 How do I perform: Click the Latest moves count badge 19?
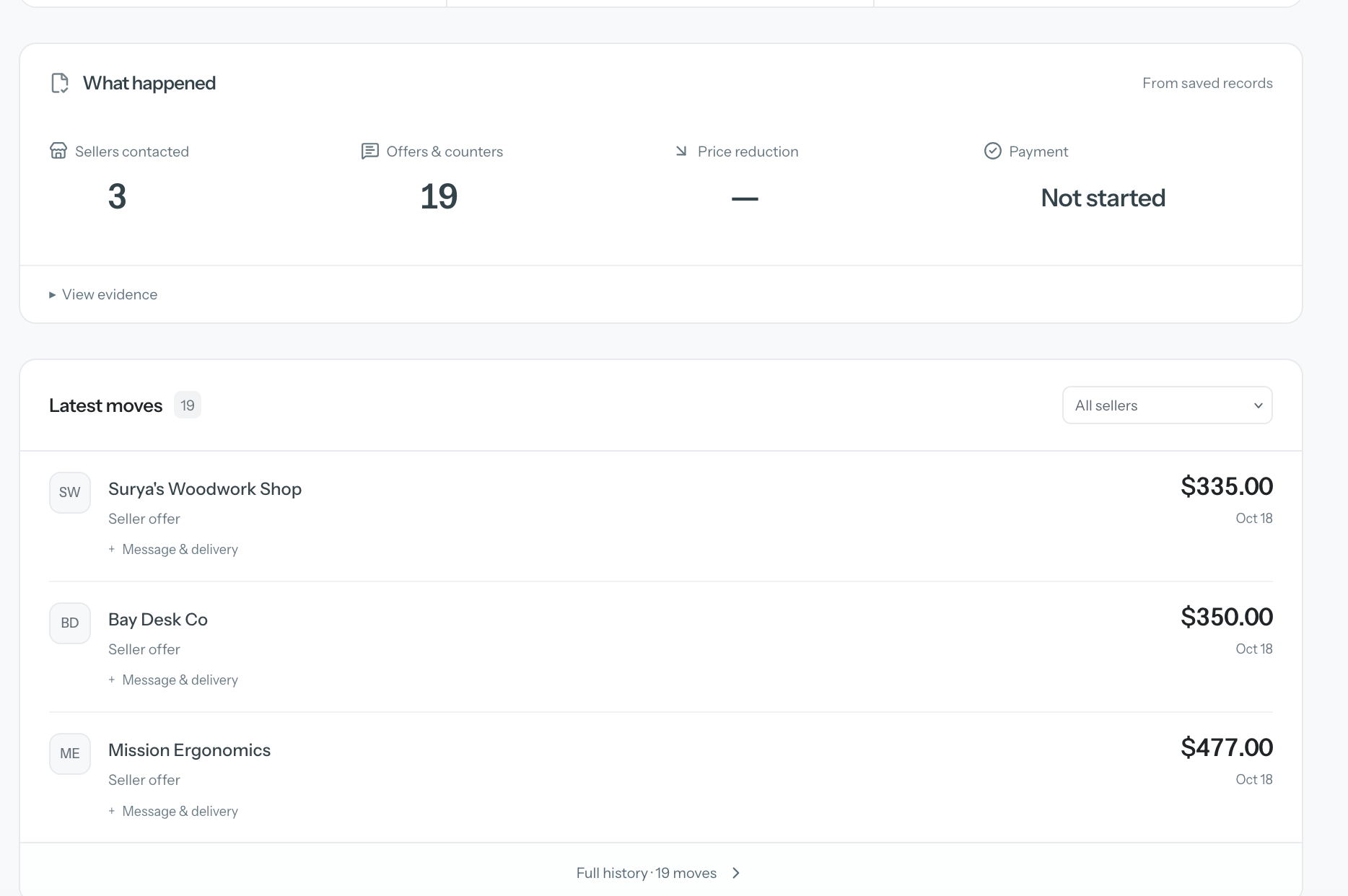[188, 405]
